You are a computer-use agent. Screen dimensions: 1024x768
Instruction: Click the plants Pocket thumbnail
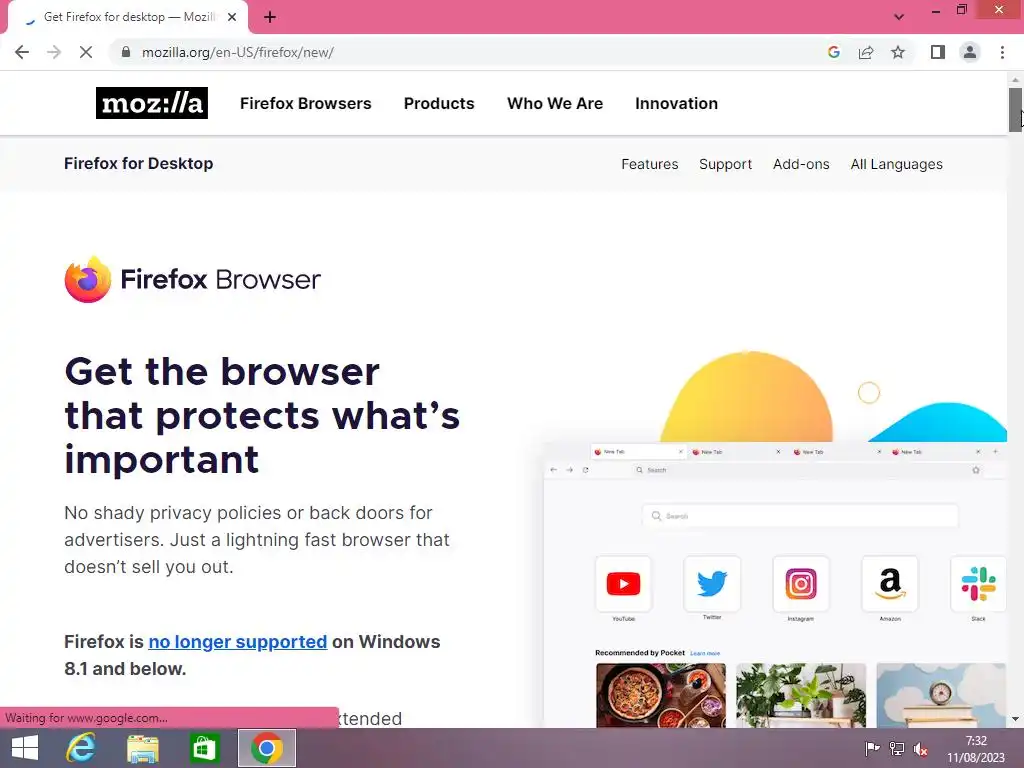(801, 696)
